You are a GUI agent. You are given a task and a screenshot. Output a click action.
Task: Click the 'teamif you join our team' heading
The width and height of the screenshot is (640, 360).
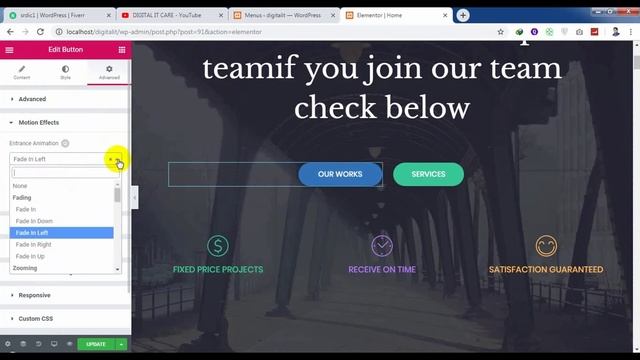(x=382, y=68)
